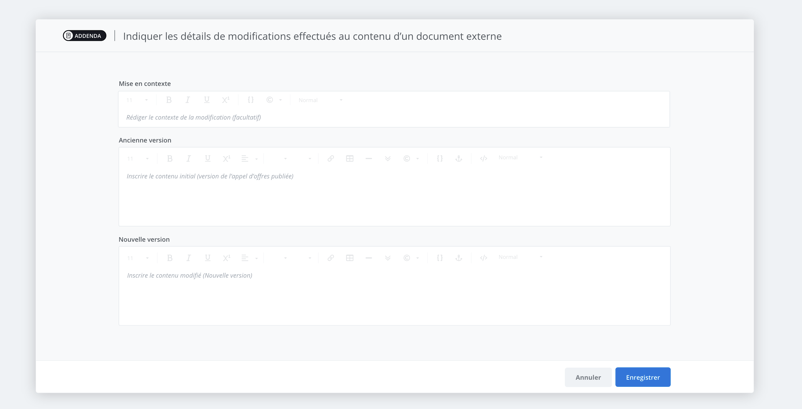
Task: Toggle curly braces option in Mise en contexte
Action: 251,100
